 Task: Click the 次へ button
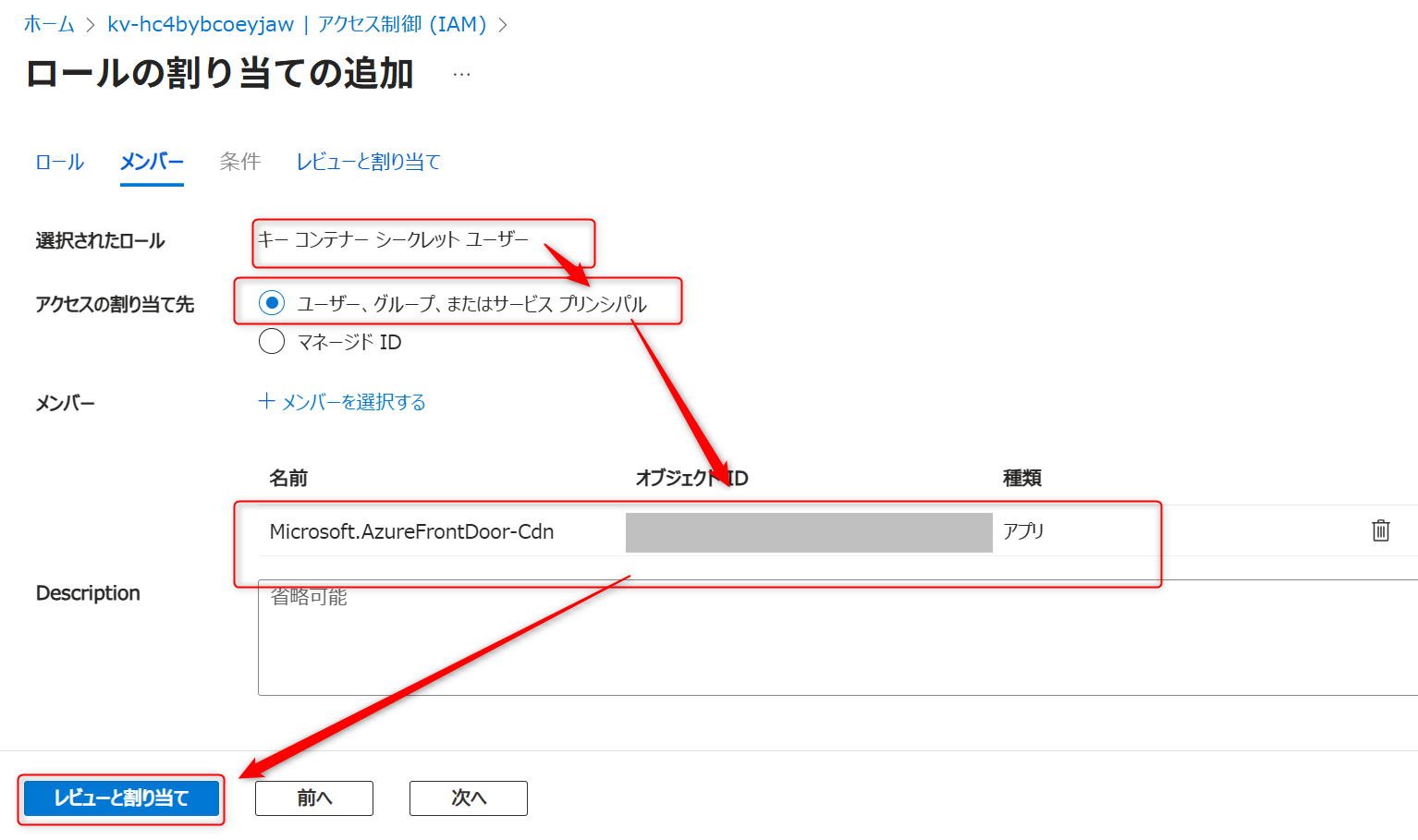pyautogui.click(x=468, y=797)
